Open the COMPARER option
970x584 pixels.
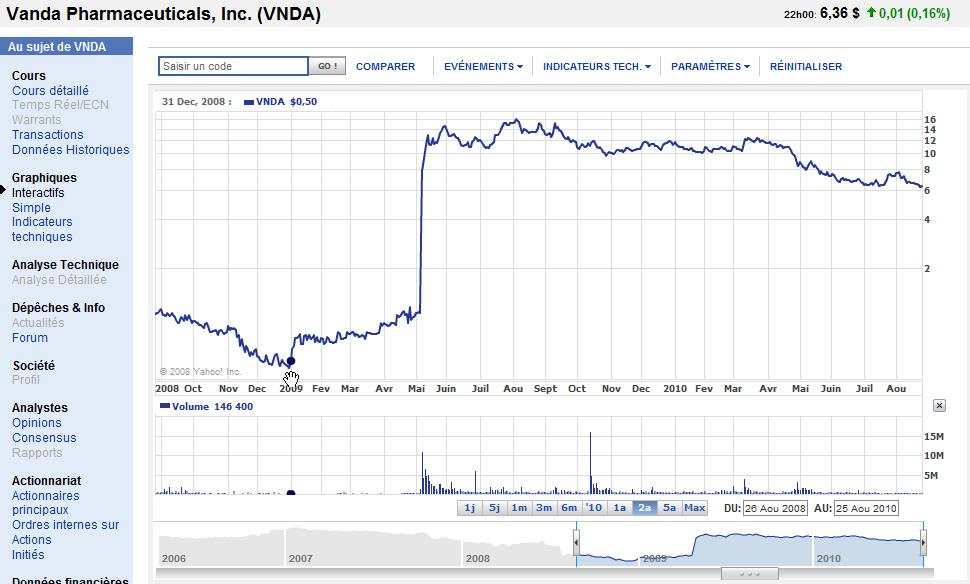coord(385,66)
